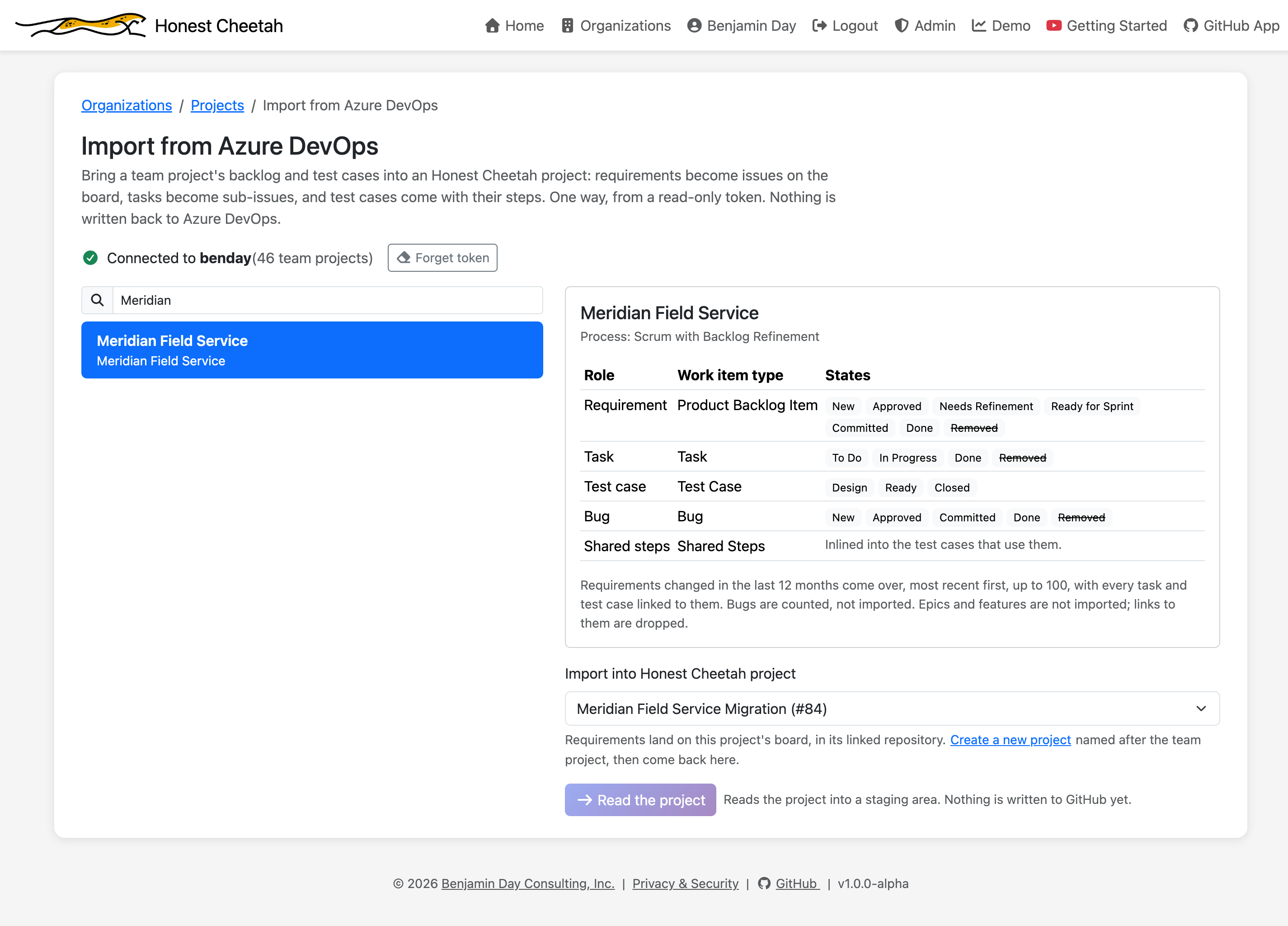Click the v1.0.0-alpha version text

point(874,883)
